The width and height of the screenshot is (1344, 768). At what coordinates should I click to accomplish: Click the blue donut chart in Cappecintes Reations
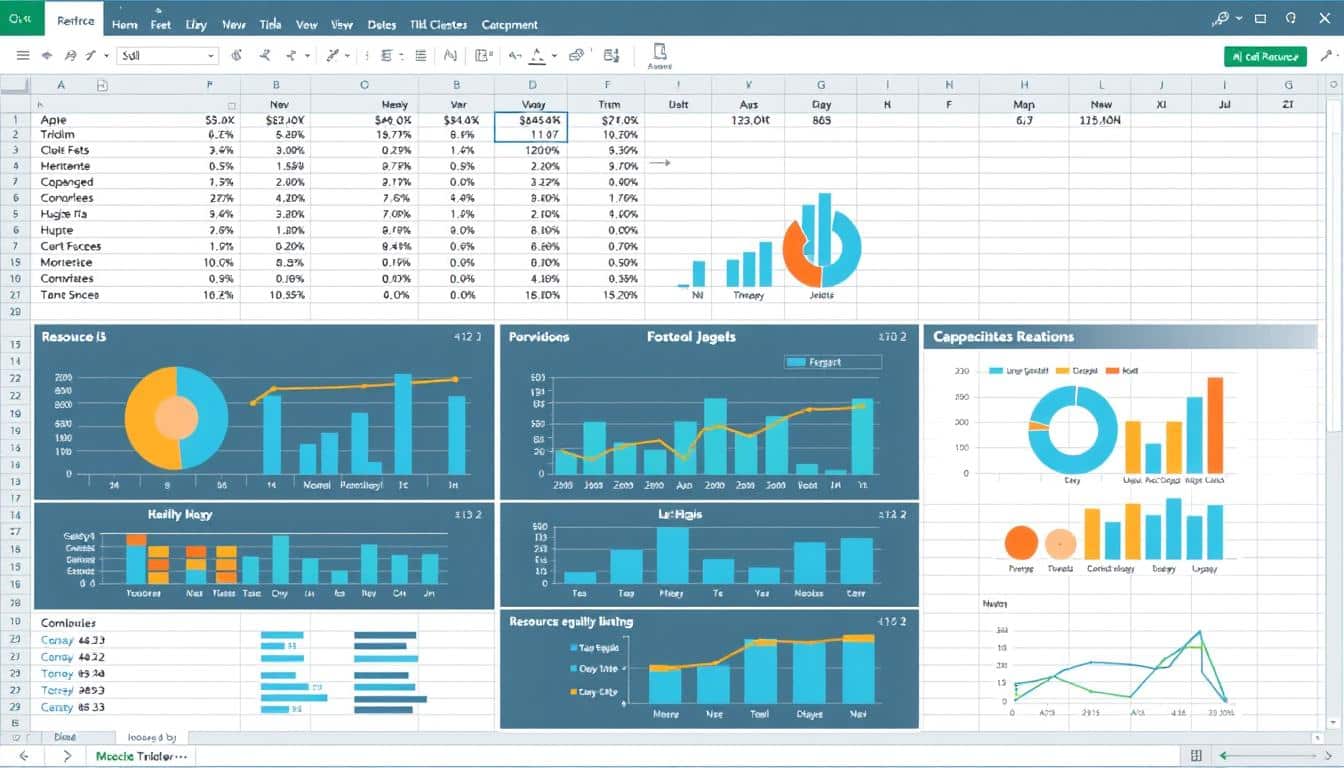pos(1072,429)
